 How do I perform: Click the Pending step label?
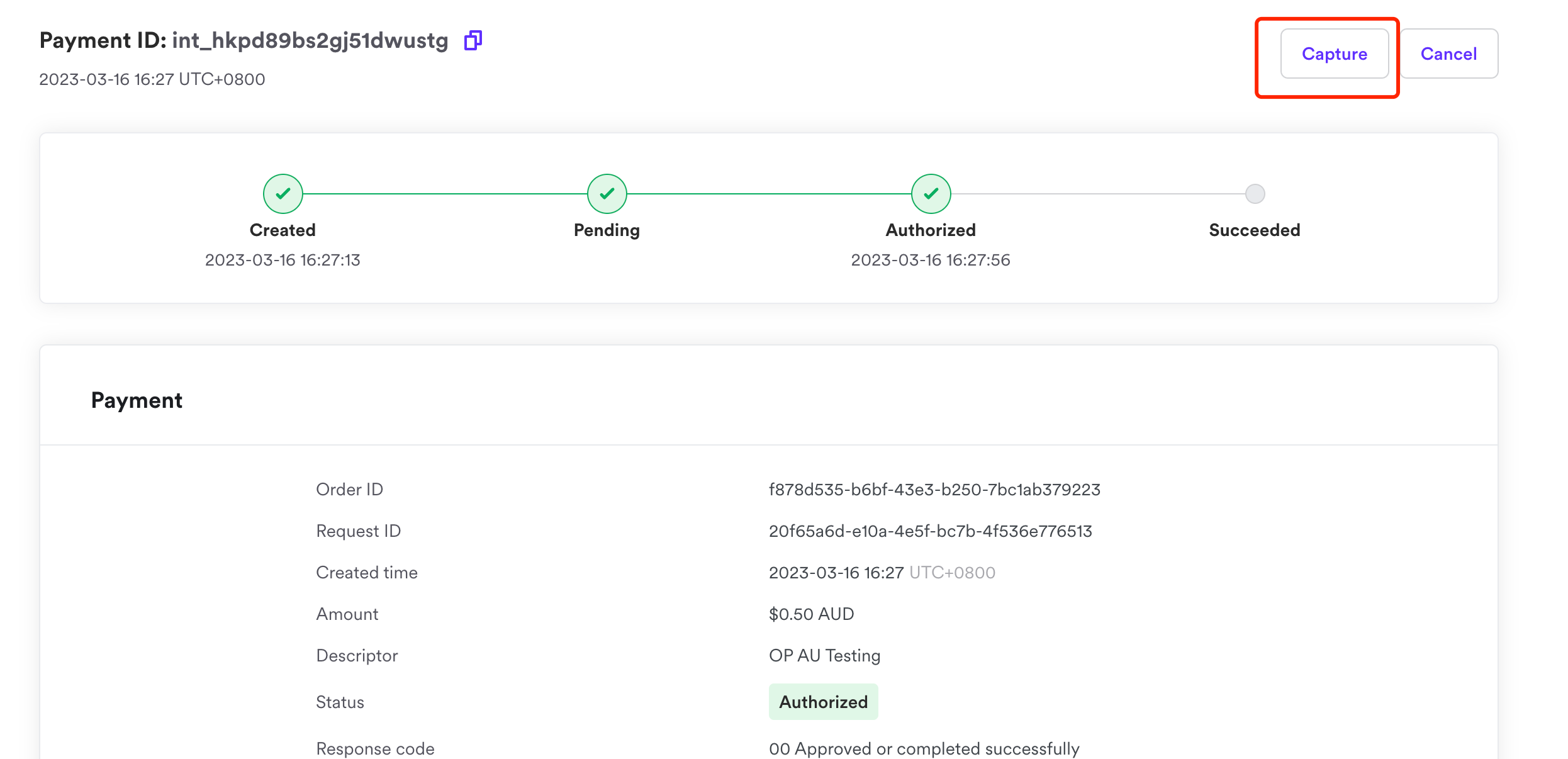tap(607, 230)
